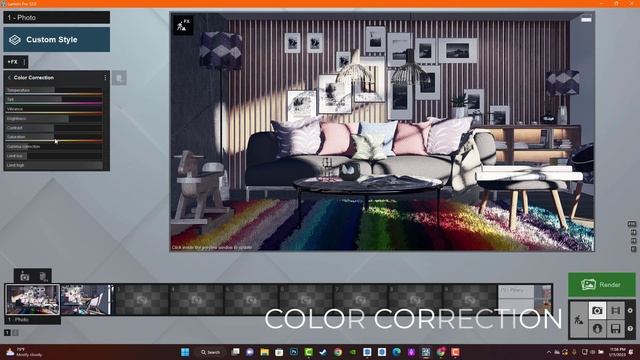Viewport: 640px width, 360px height.
Task: Switch to Movie mode film icon
Action: [x=616, y=311]
